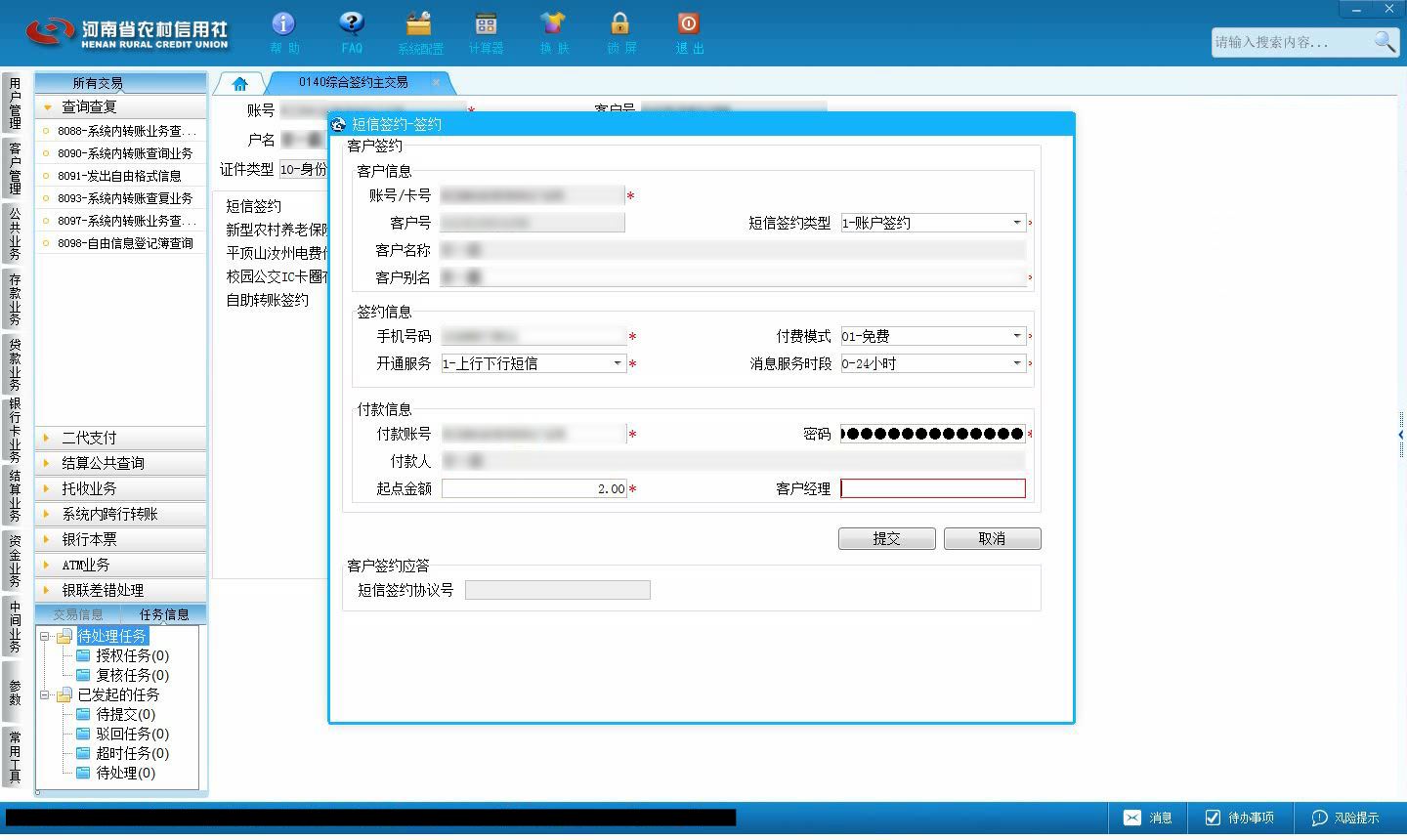Open the 消息服务时段 dropdown
Screen dimensions: 1407x840
pos(1016,363)
